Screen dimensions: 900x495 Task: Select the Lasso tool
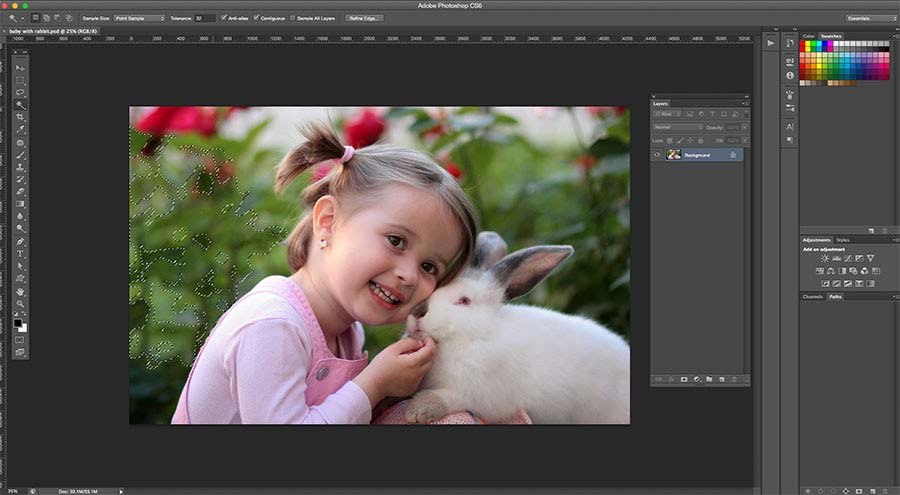[x=20, y=92]
